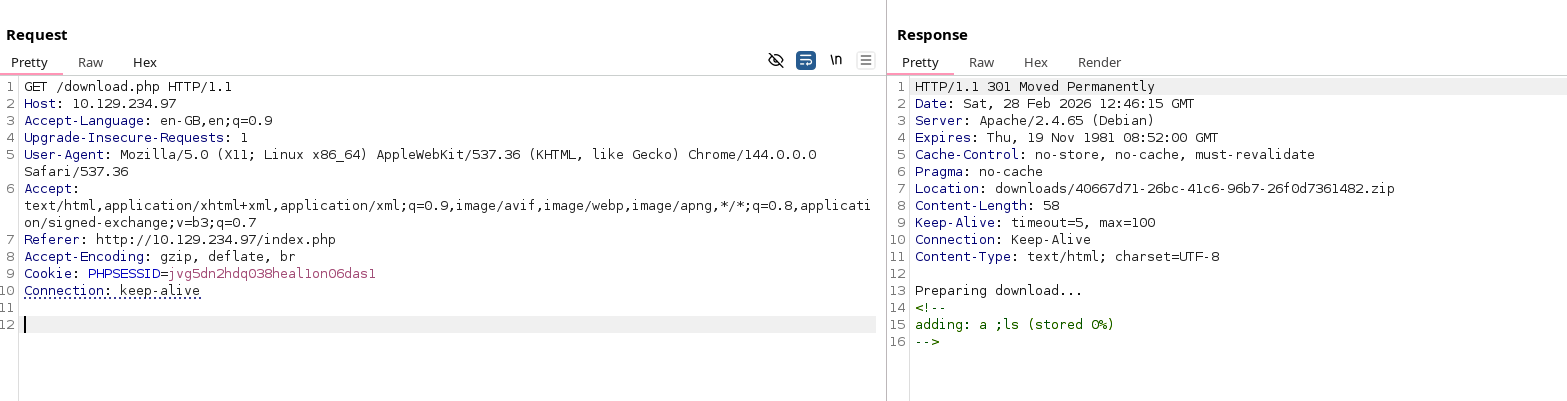Click the GET /download.php request line

click(127, 87)
